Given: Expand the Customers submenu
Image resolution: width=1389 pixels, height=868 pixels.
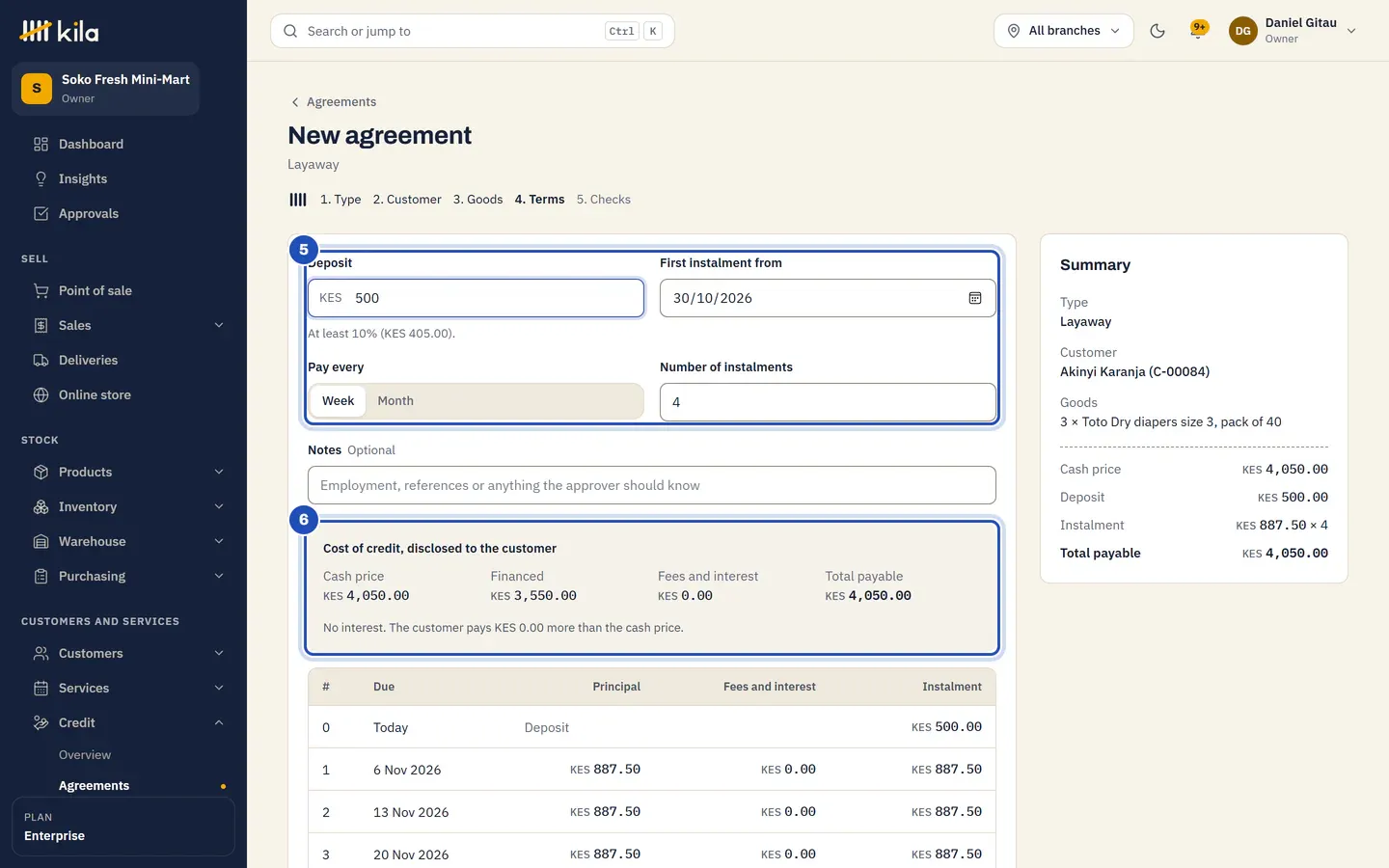Looking at the screenshot, I should (x=219, y=653).
